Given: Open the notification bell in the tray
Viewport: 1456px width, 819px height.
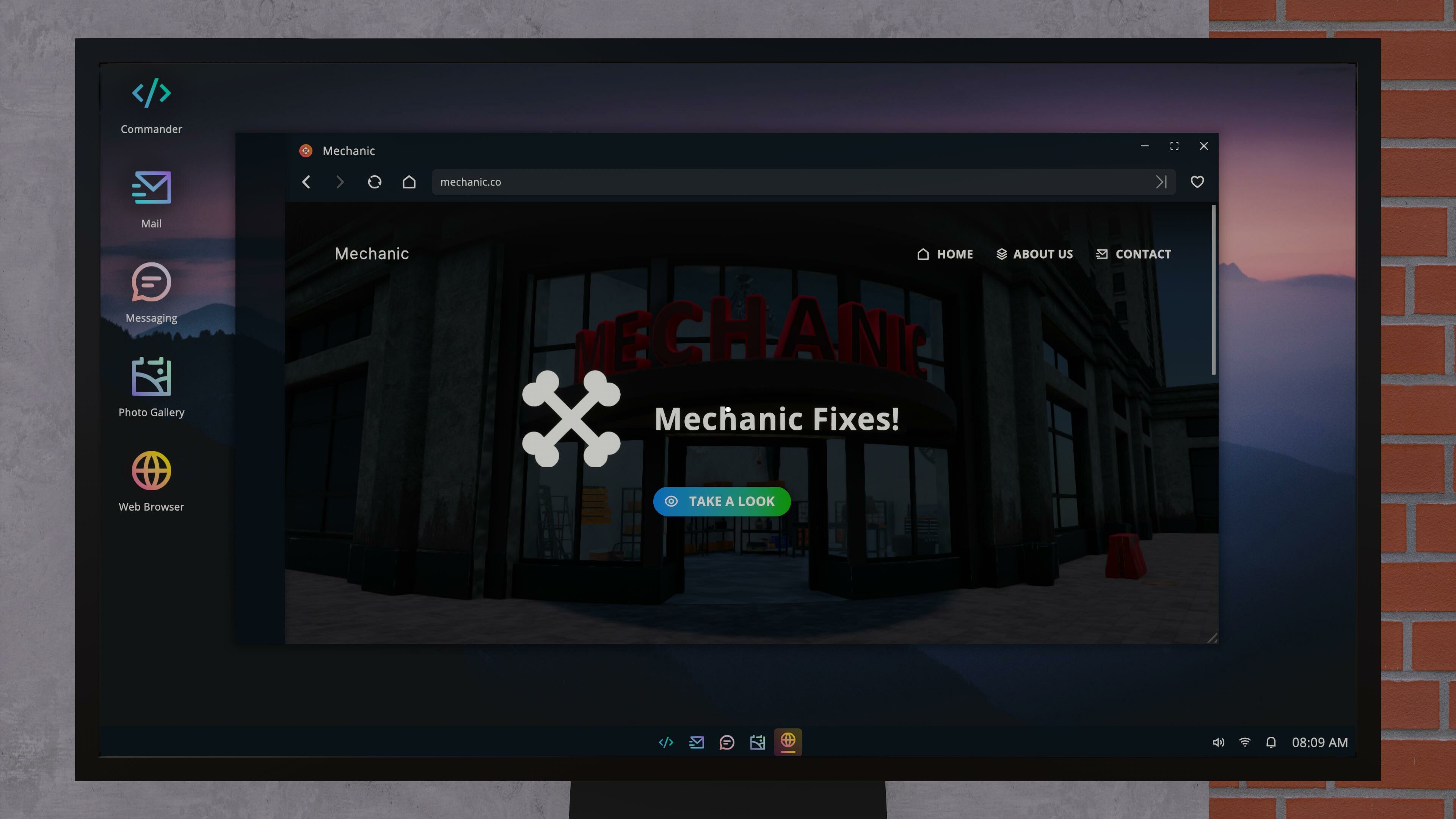Looking at the screenshot, I should (x=1272, y=742).
